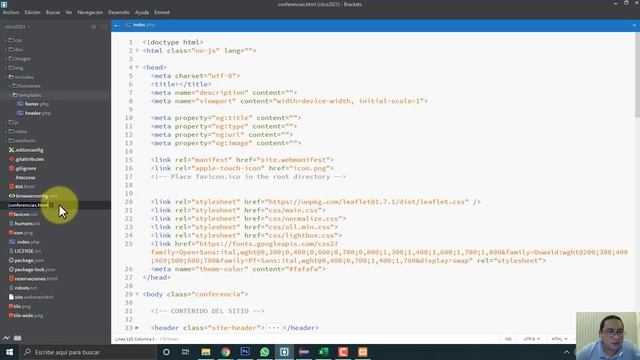
Task: Open the Ver menu
Action: (x=69, y=12)
